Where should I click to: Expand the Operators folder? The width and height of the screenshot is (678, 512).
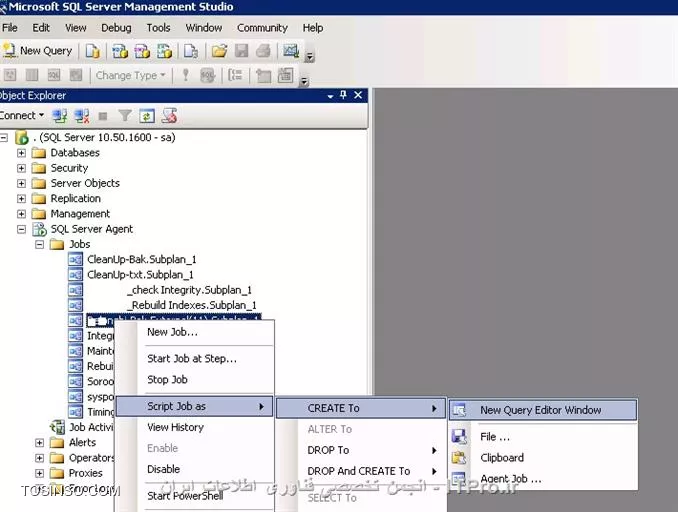pos(39,458)
